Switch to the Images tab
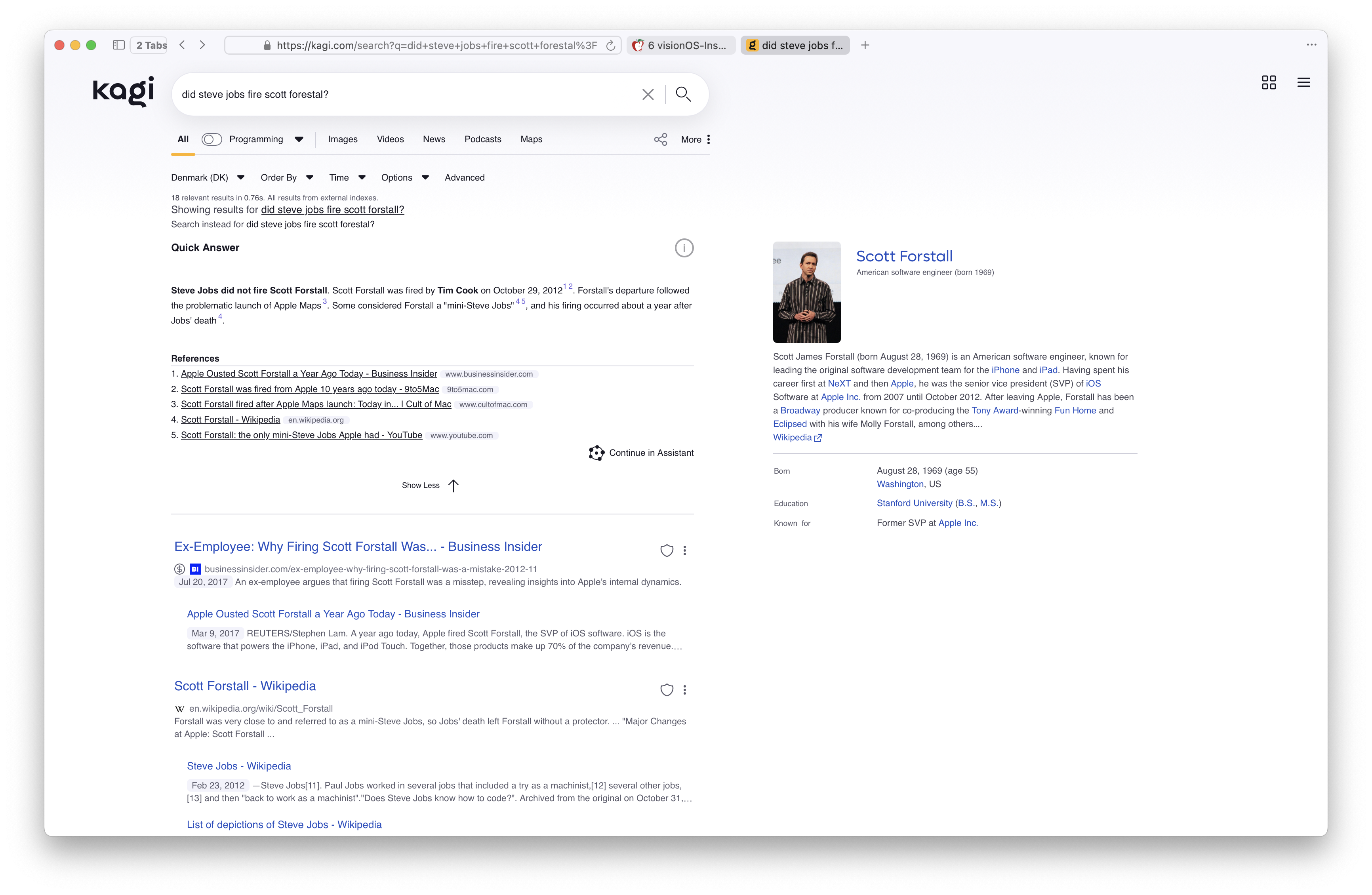 click(x=343, y=139)
